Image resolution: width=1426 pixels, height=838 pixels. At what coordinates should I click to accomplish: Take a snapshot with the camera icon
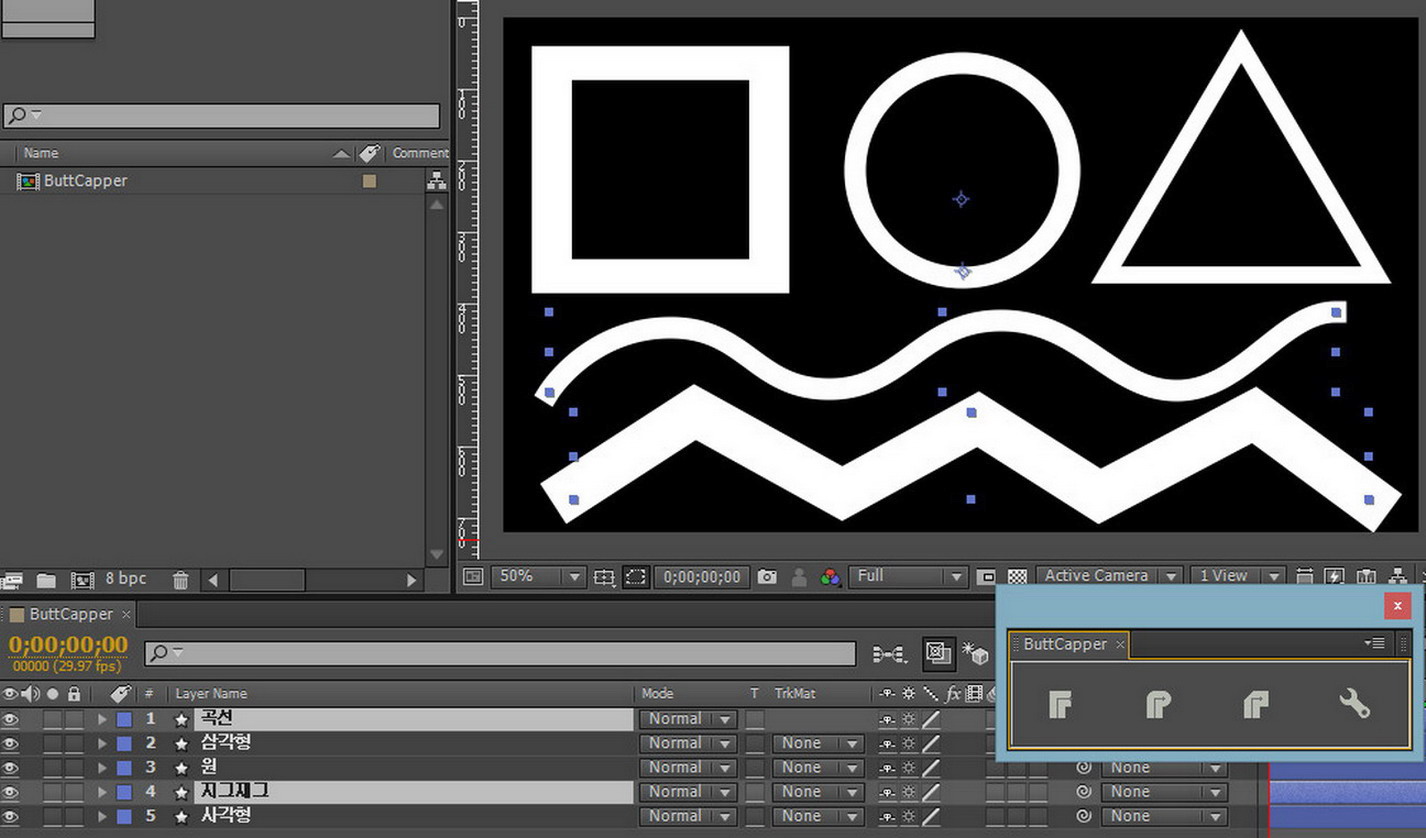[x=767, y=576]
